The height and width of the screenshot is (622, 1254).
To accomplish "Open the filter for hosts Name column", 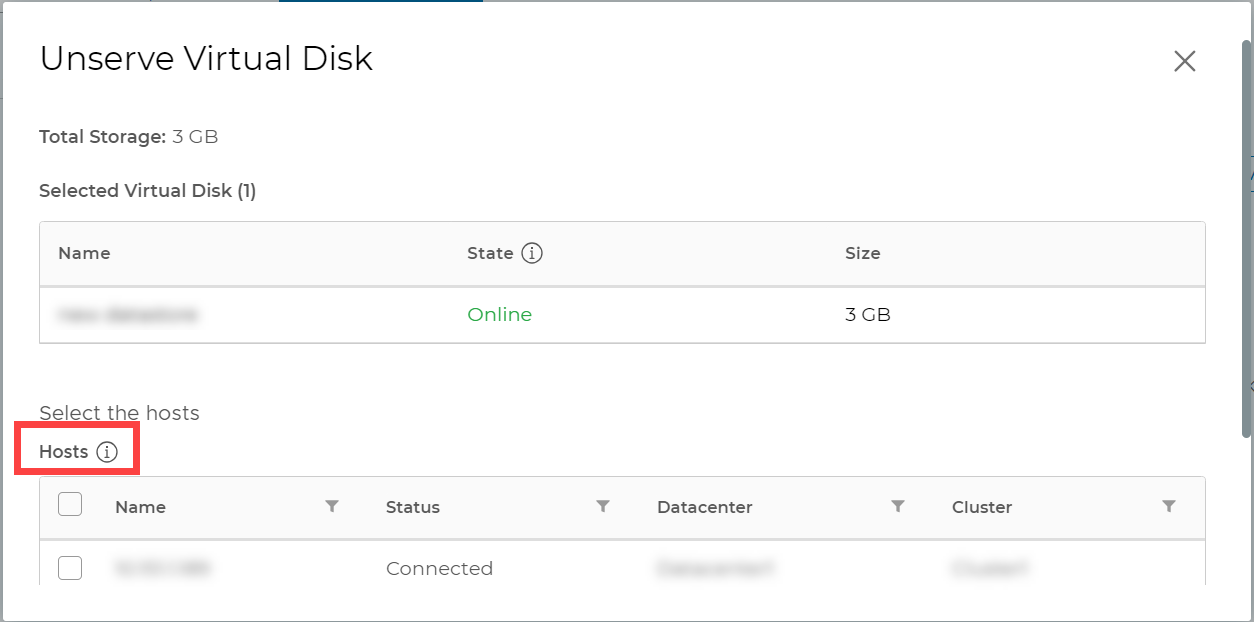I will pyautogui.click(x=332, y=506).
